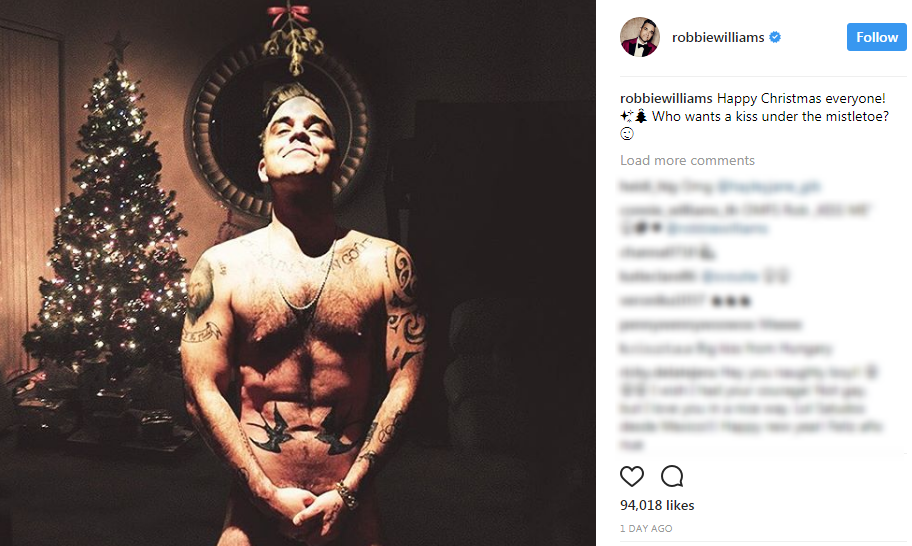912x546 pixels.
Task: Open the commenter sending kiss from Hungary
Action: (656, 349)
